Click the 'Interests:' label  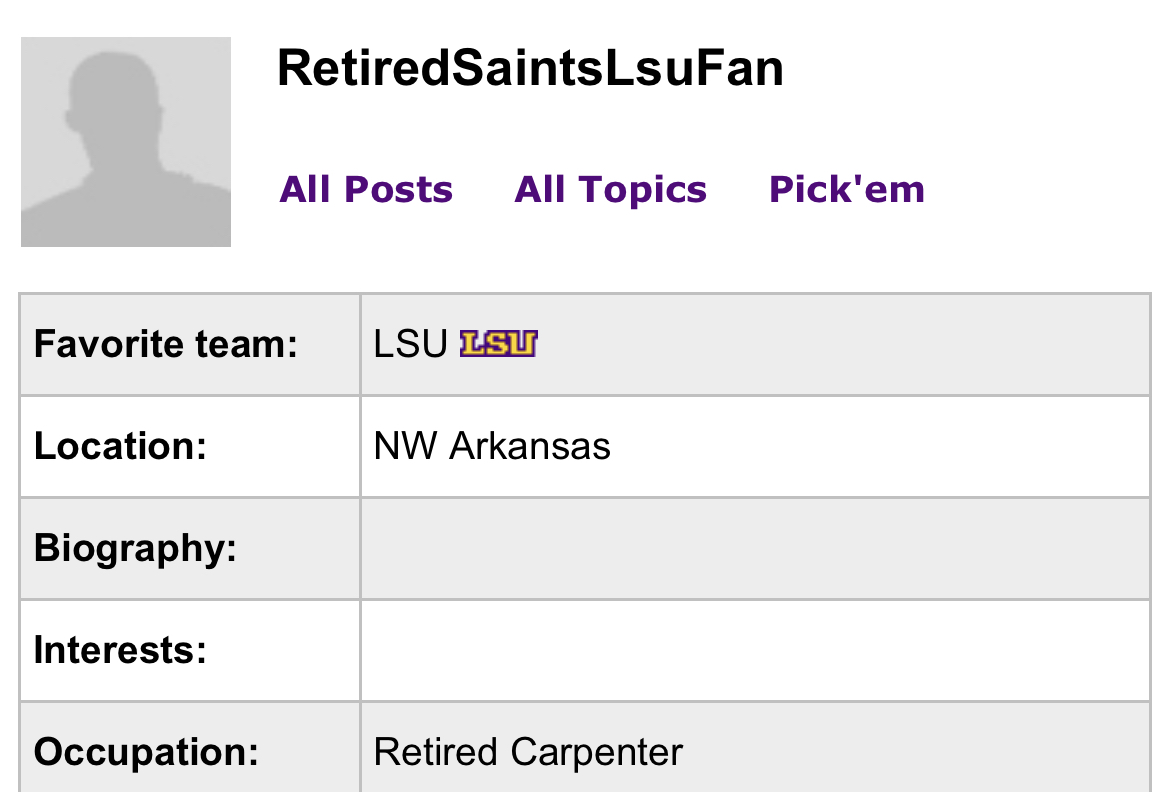[x=120, y=650]
